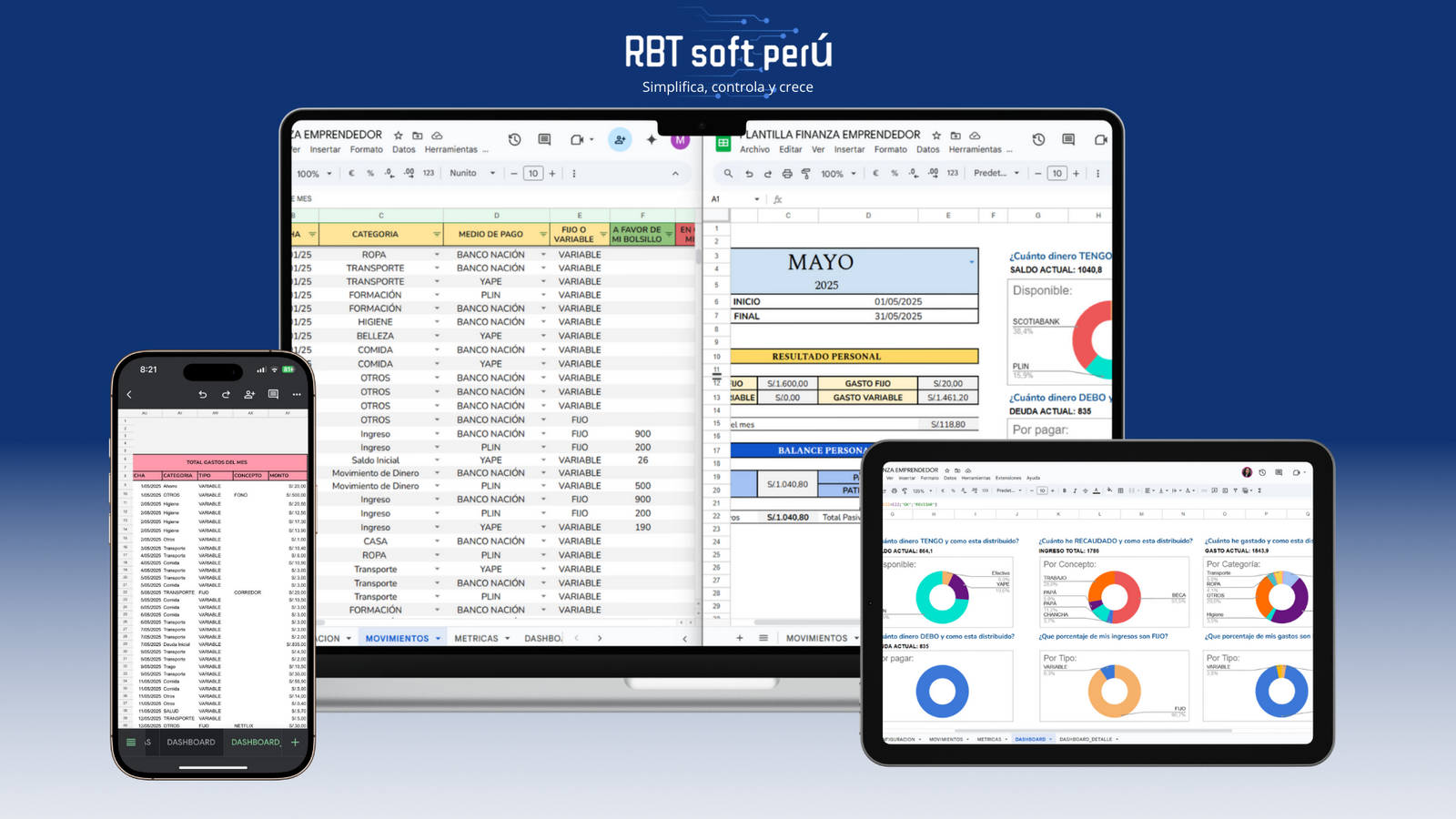Add a new sheet in right laptop window

pyautogui.click(x=739, y=638)
